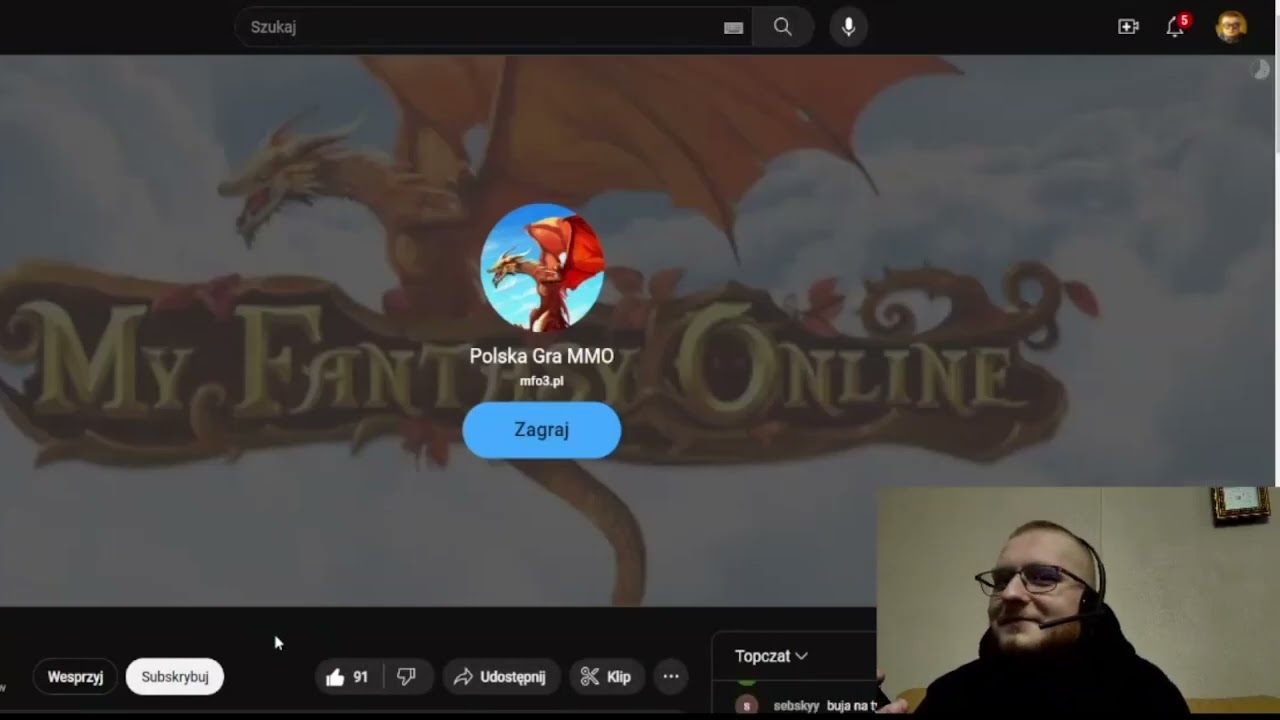Click the Subskrybuj button
This screenshot has height=720, width=1280.
[175, 677]
